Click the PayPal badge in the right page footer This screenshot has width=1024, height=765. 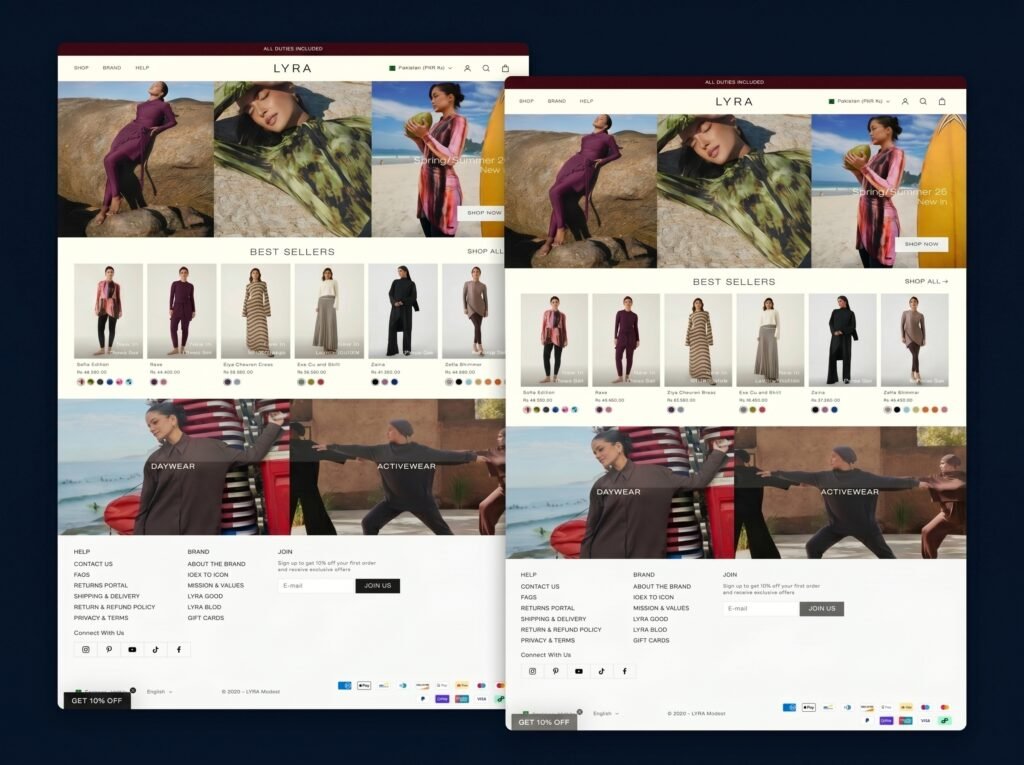[867, 721]
